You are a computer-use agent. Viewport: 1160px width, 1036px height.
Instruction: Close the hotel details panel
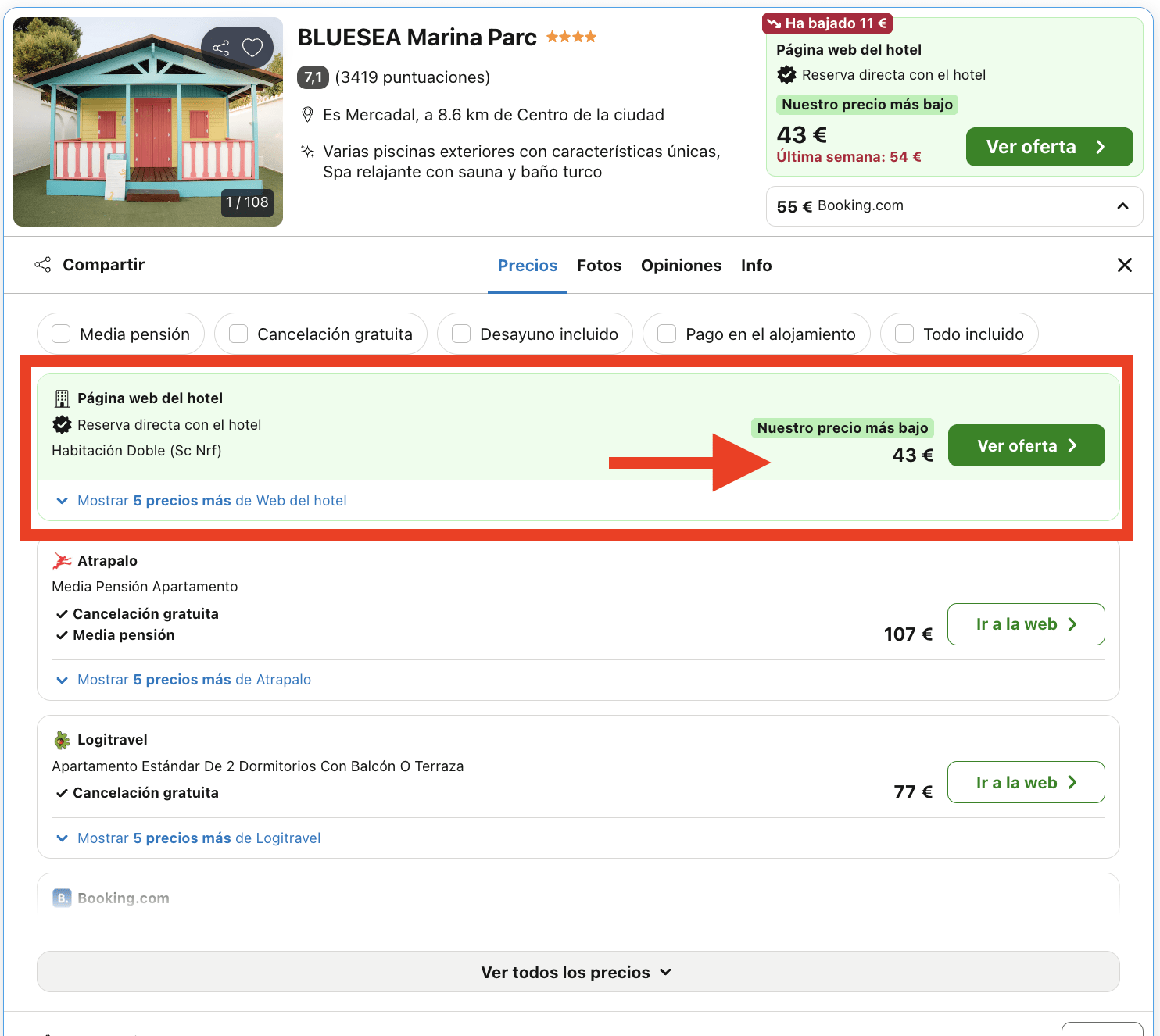[1124, 265]
